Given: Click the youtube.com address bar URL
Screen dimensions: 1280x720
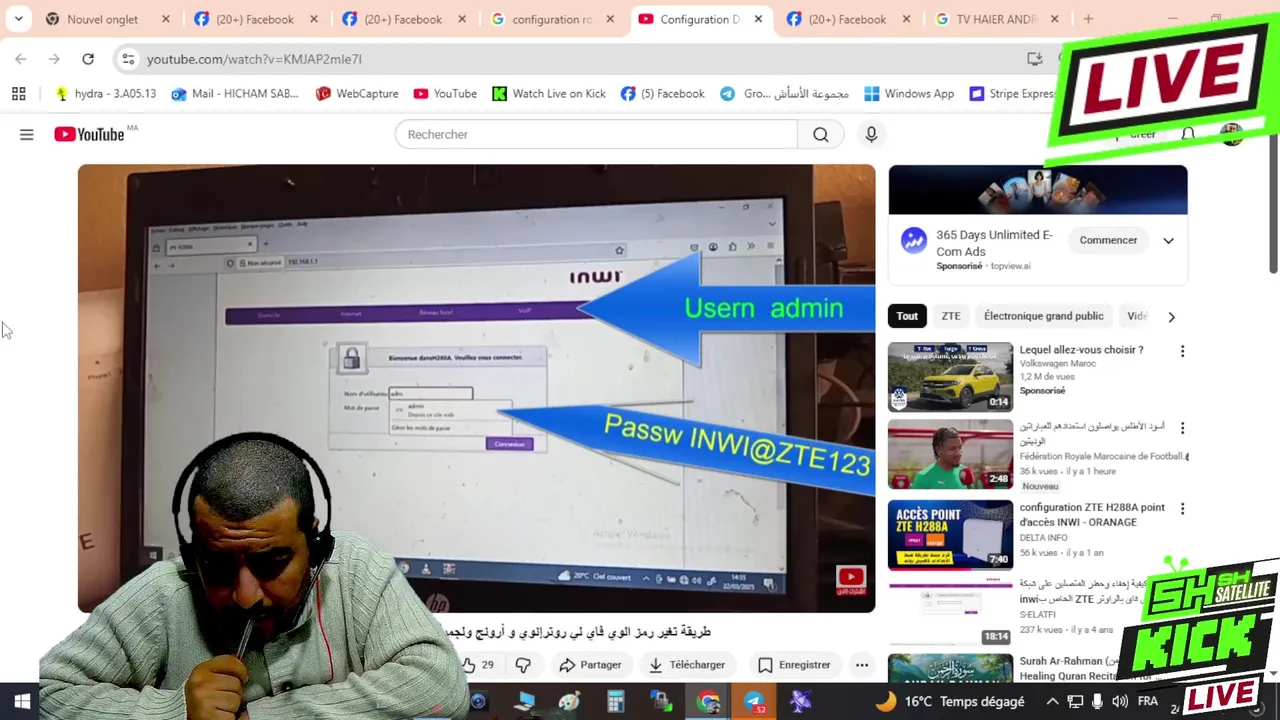Looking at the screenshot, I should 254,59.
